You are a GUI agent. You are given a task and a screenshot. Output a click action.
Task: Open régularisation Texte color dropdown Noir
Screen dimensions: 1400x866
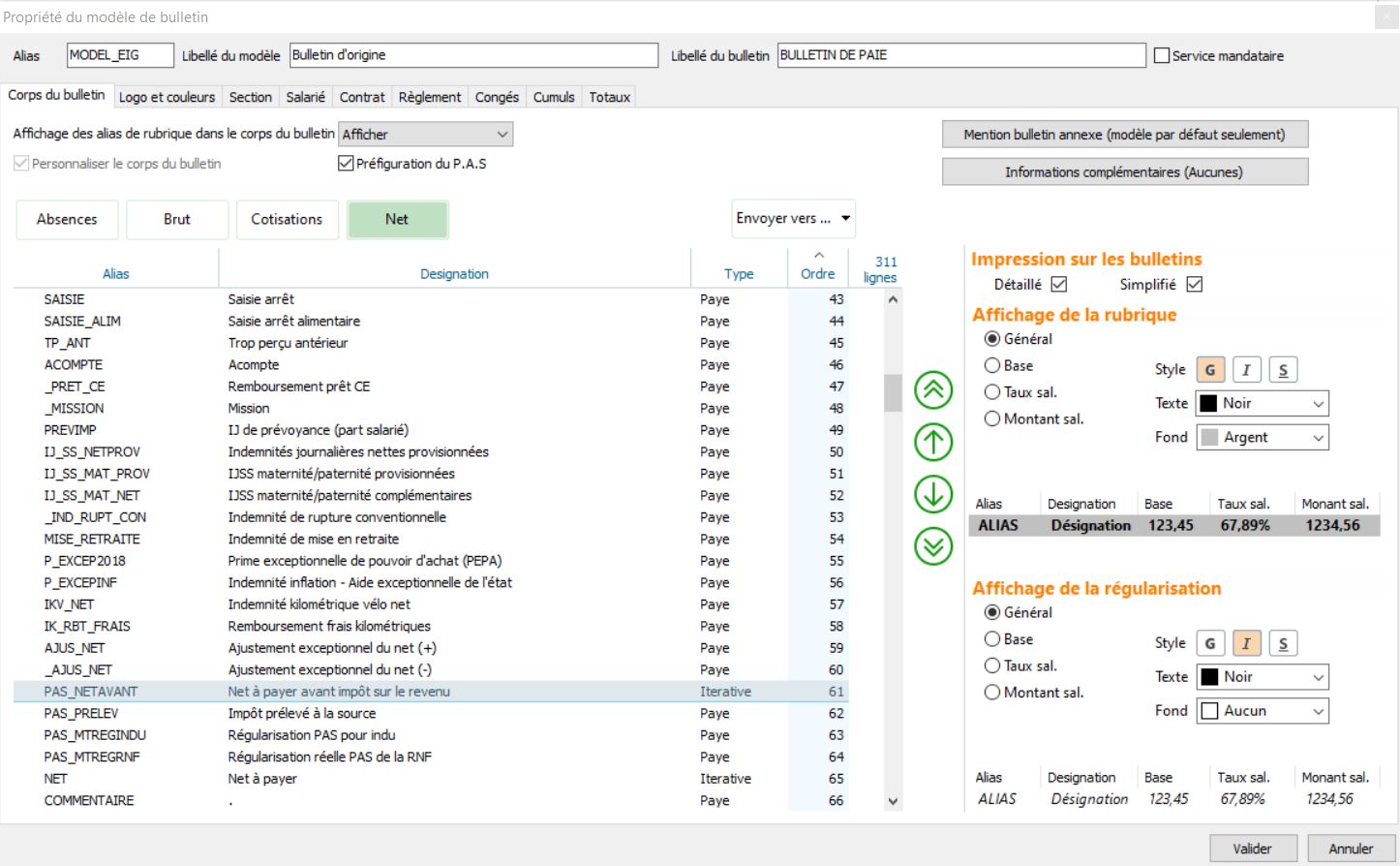point(1263,676)
